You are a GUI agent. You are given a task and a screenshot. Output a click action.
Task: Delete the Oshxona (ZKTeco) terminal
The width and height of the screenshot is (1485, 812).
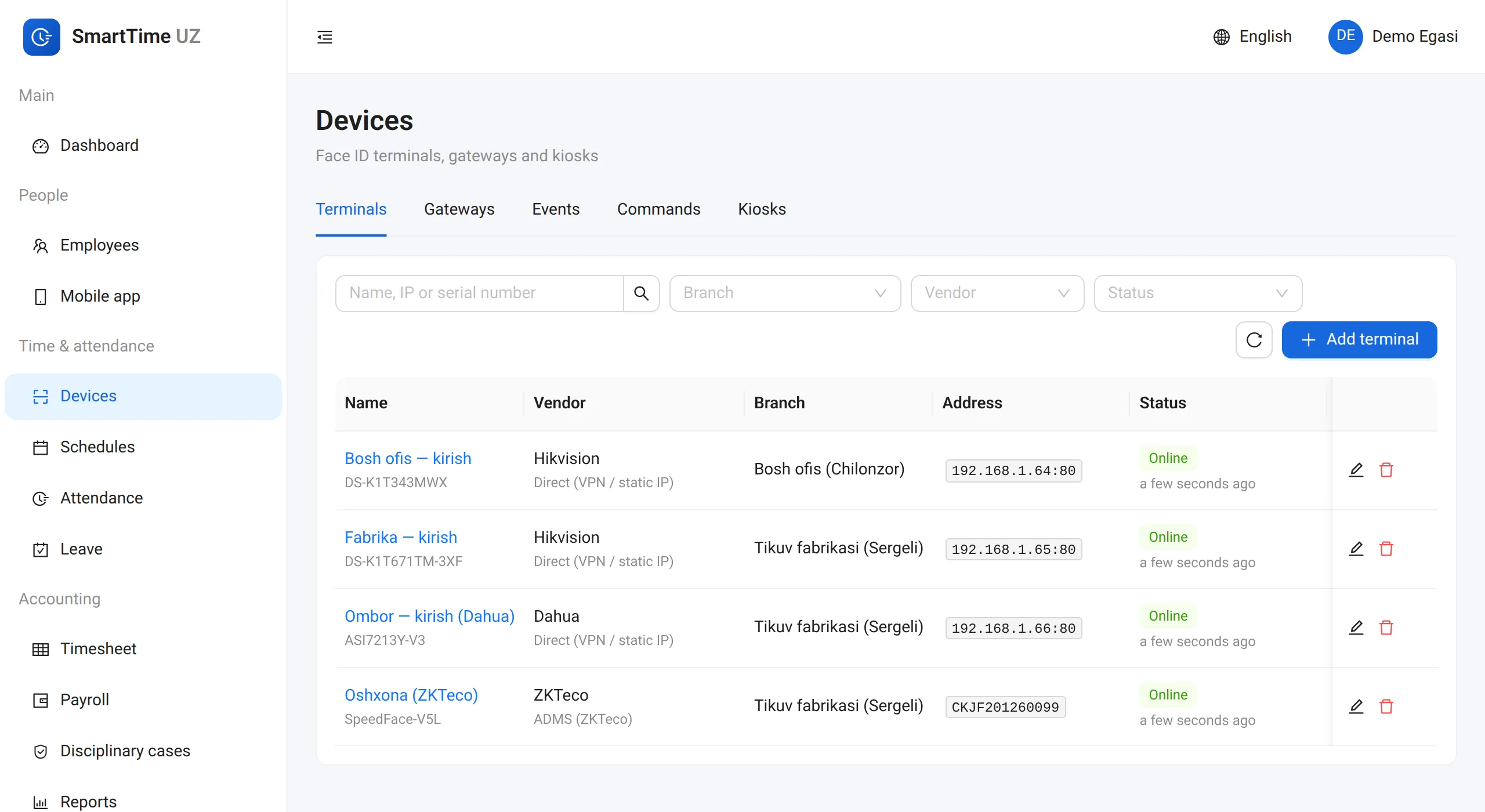[x=1386, y=706]
